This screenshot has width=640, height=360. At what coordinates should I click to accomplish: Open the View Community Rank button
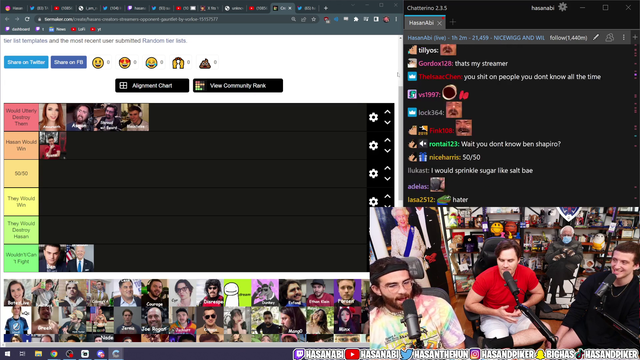[238, 86]
